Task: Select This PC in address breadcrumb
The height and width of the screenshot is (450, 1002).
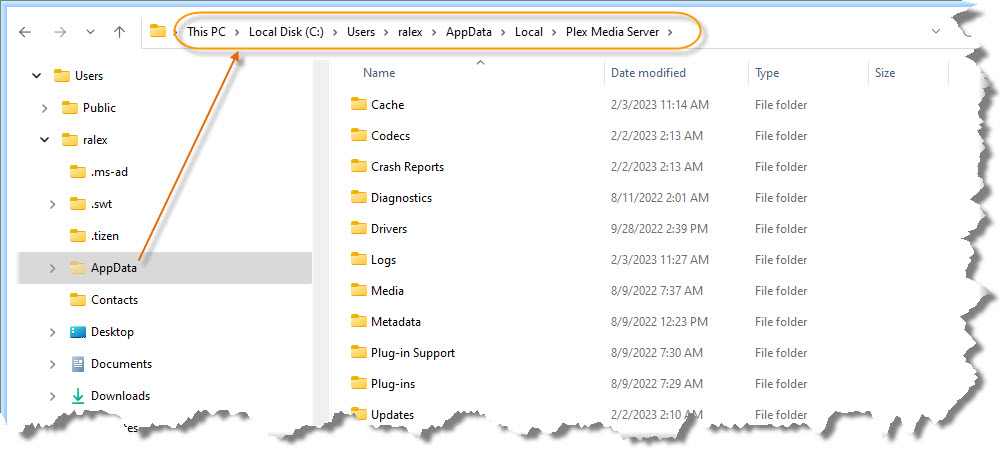Action: [x=206, y=31]
